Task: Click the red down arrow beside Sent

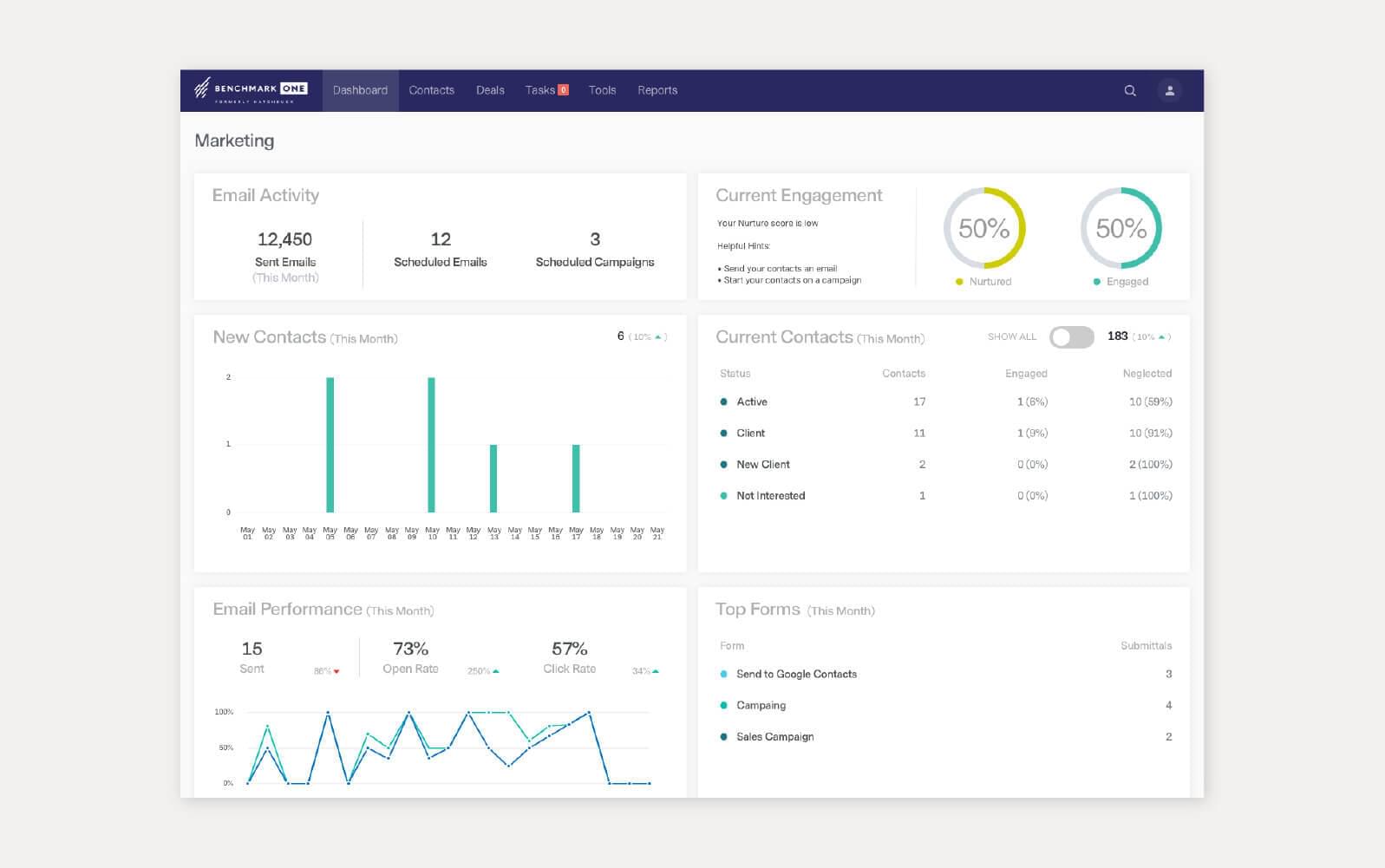Action: [x=336, y=672]
